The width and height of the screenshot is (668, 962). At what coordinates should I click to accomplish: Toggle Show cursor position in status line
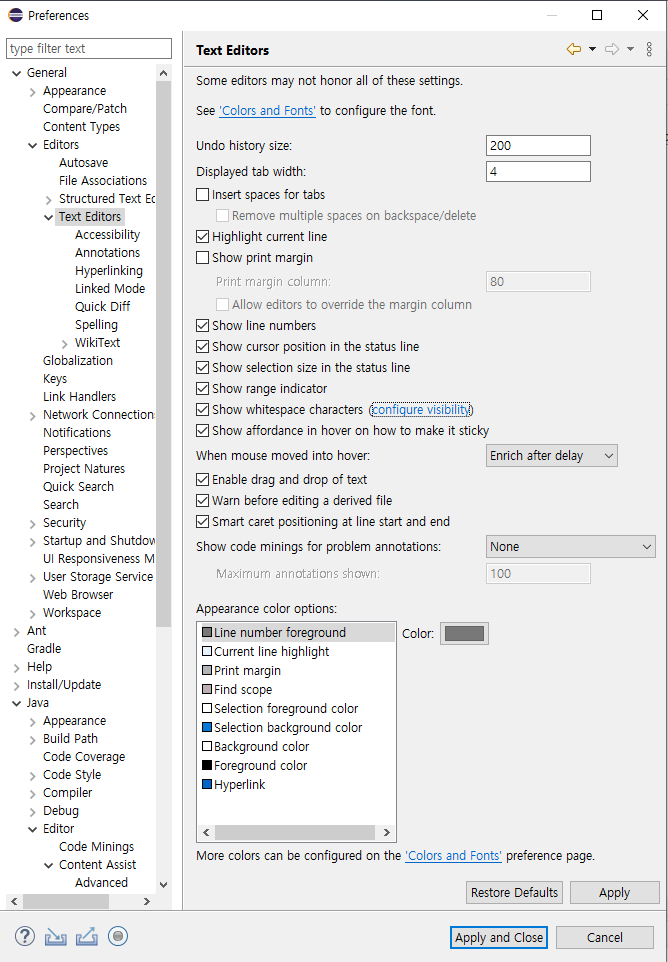[202, 347]
